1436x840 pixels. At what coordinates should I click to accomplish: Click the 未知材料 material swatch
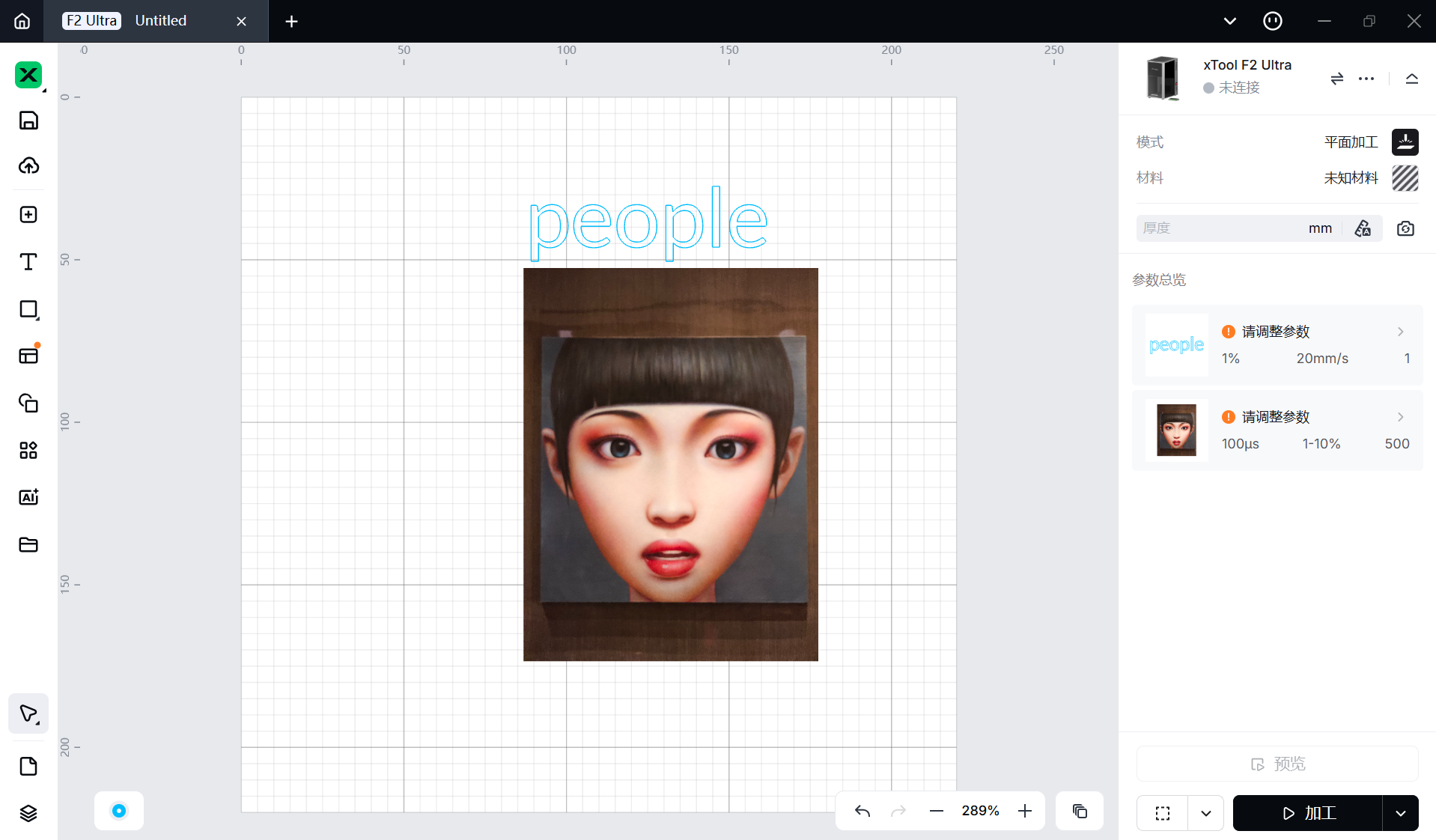click(1405, 178)
